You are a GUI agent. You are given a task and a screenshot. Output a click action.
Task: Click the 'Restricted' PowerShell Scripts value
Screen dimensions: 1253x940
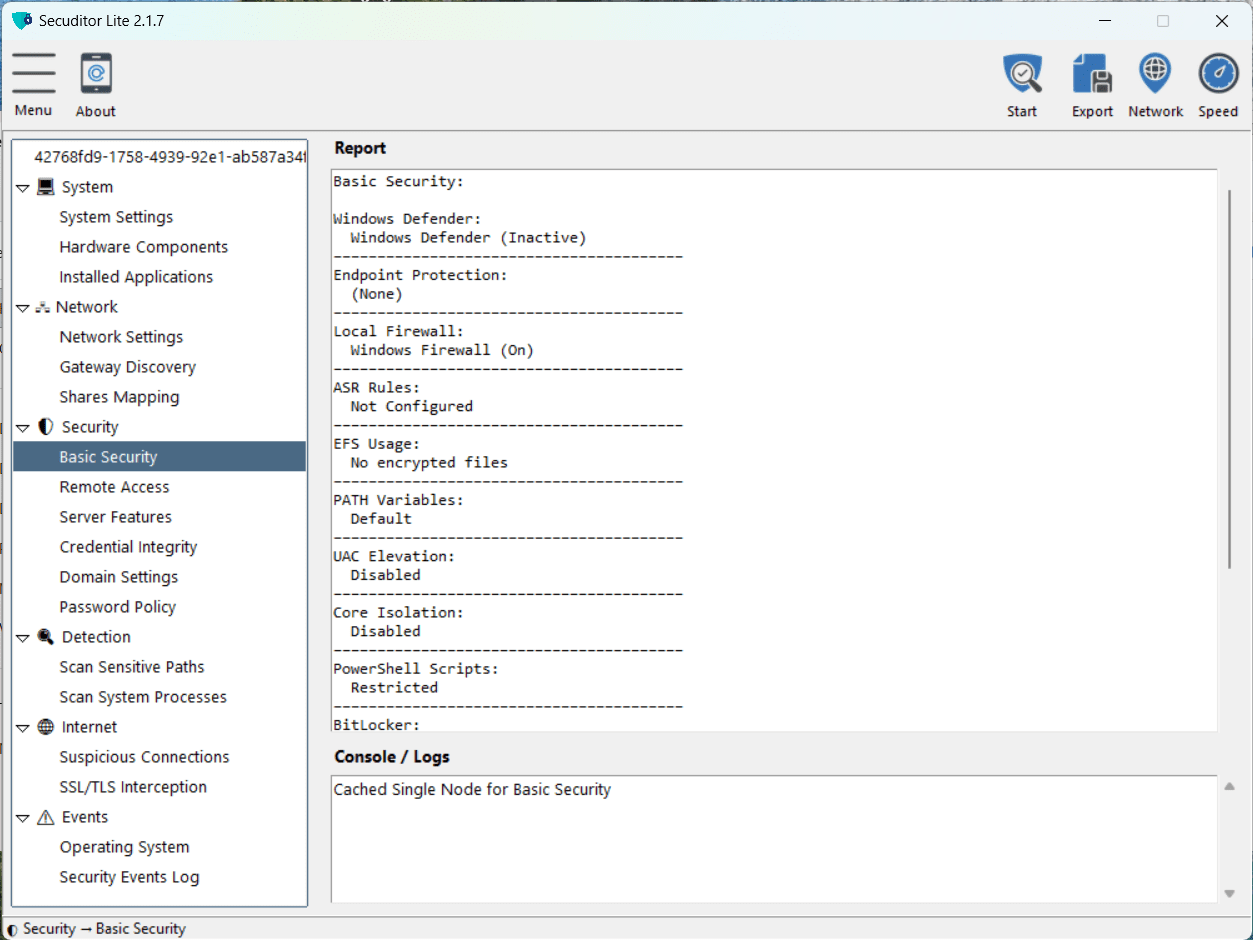(x=394, y=687)
